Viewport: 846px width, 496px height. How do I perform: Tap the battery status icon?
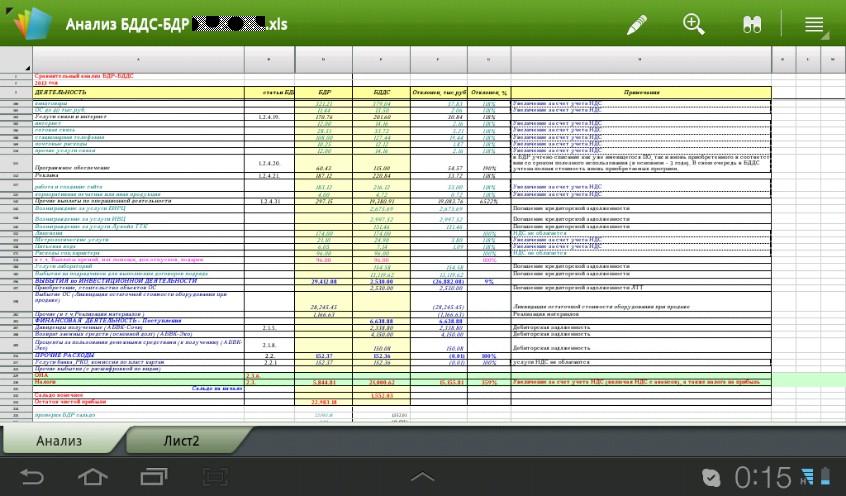coord(826,477)
